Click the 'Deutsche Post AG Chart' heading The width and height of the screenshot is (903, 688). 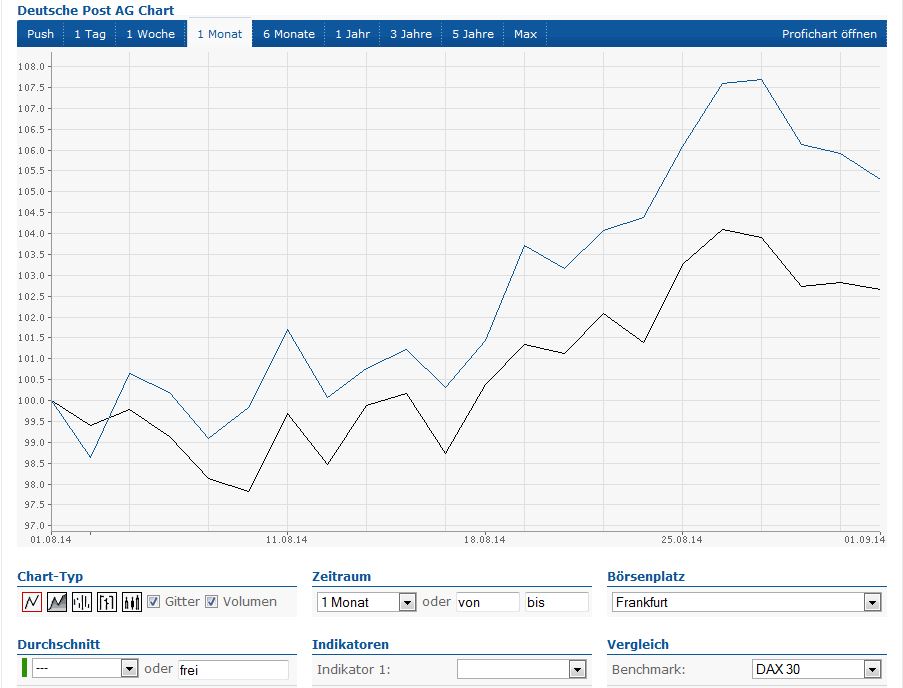[96, 10]
